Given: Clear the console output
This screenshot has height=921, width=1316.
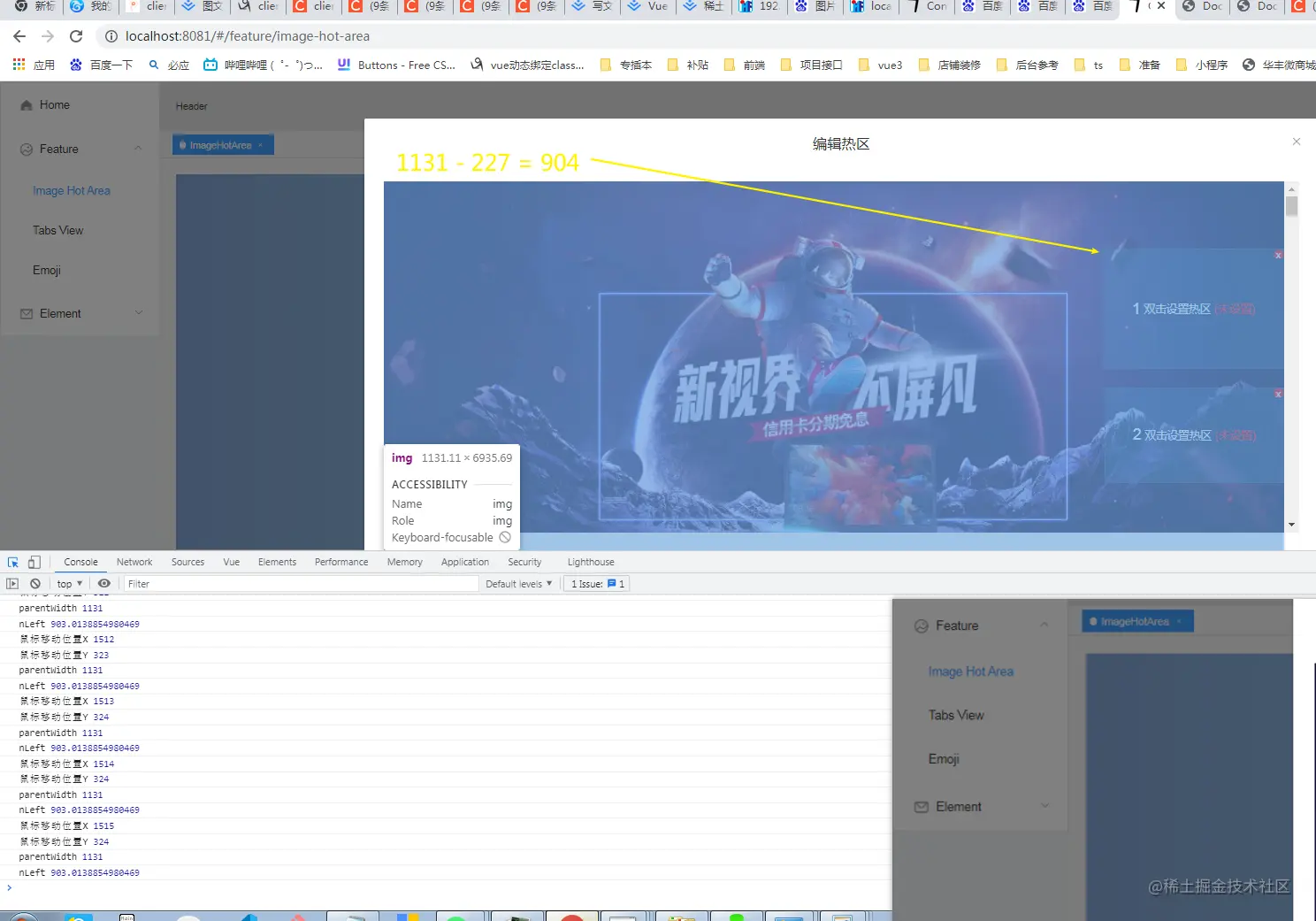Looking at the screenshot, I should 35,584.
